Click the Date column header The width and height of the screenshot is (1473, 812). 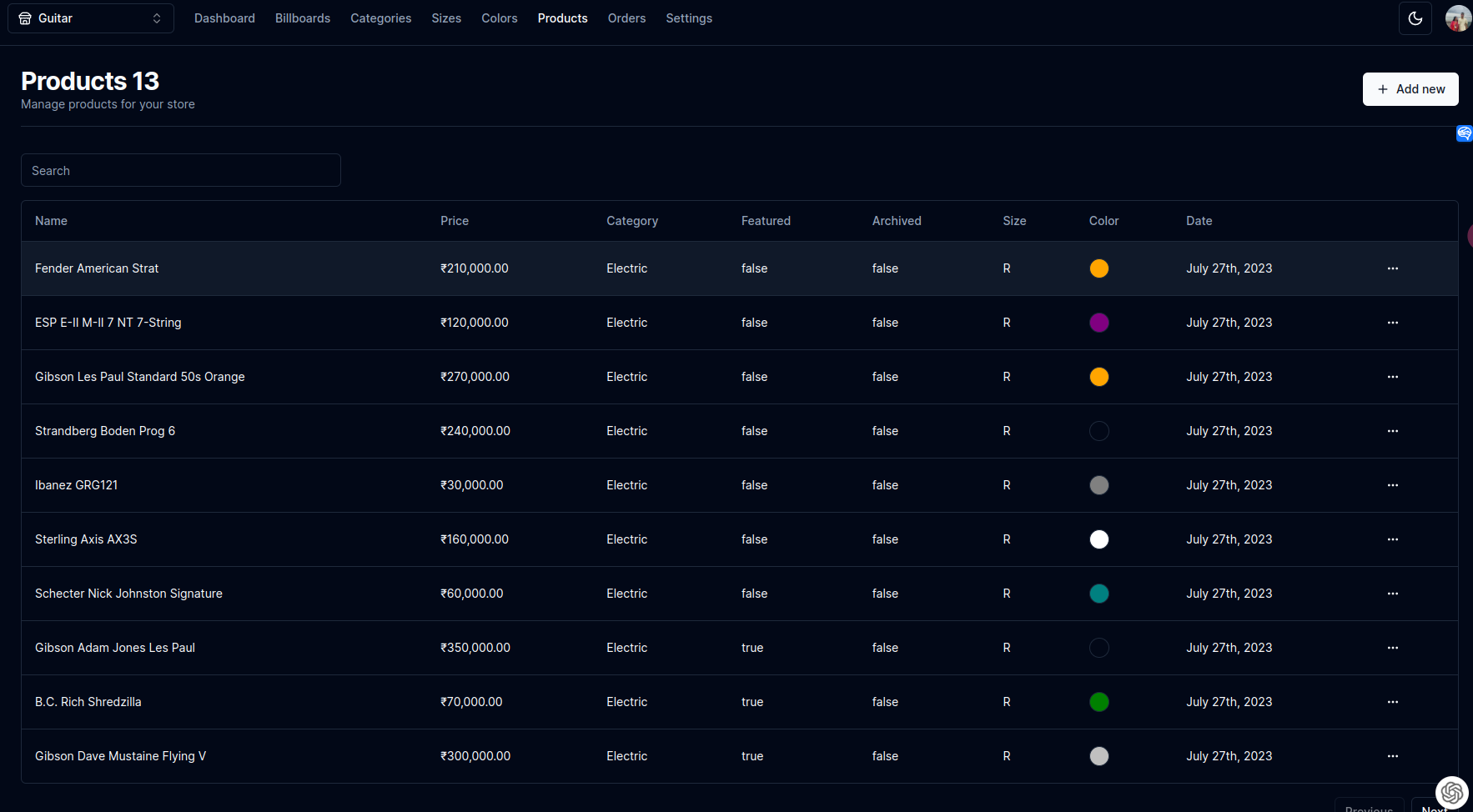tap(1199, 221)
